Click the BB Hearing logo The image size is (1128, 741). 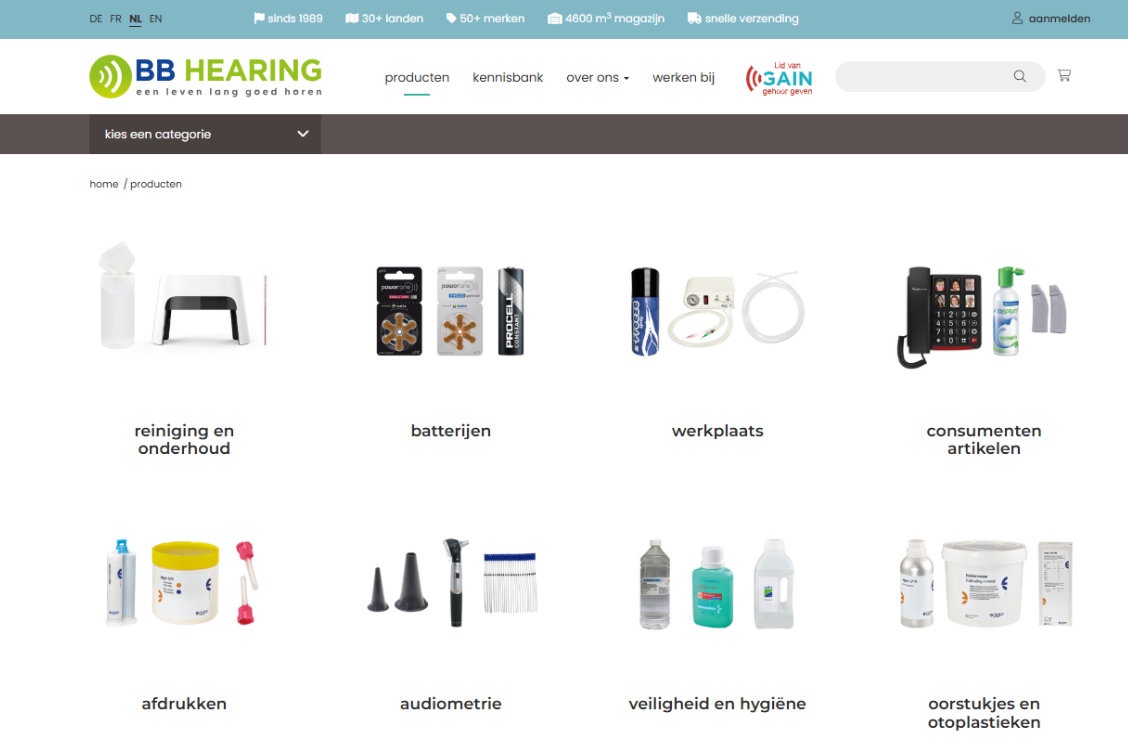pos(206,76)
